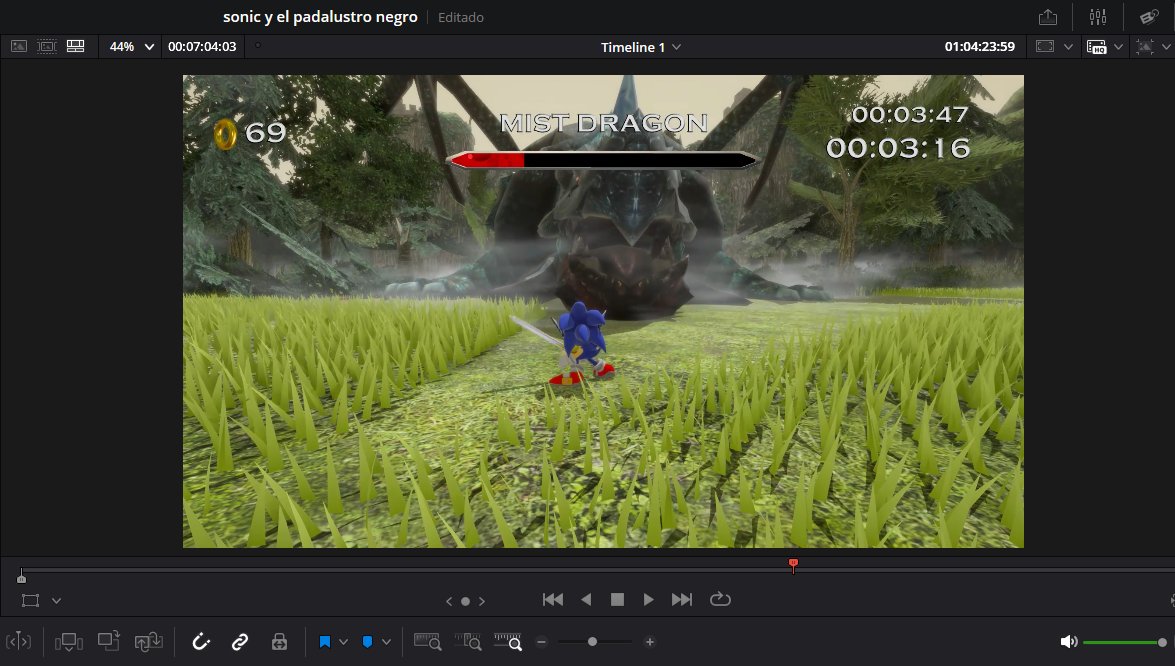
Task: Click the Inspector icon top right
Action: pos(1148,16)
